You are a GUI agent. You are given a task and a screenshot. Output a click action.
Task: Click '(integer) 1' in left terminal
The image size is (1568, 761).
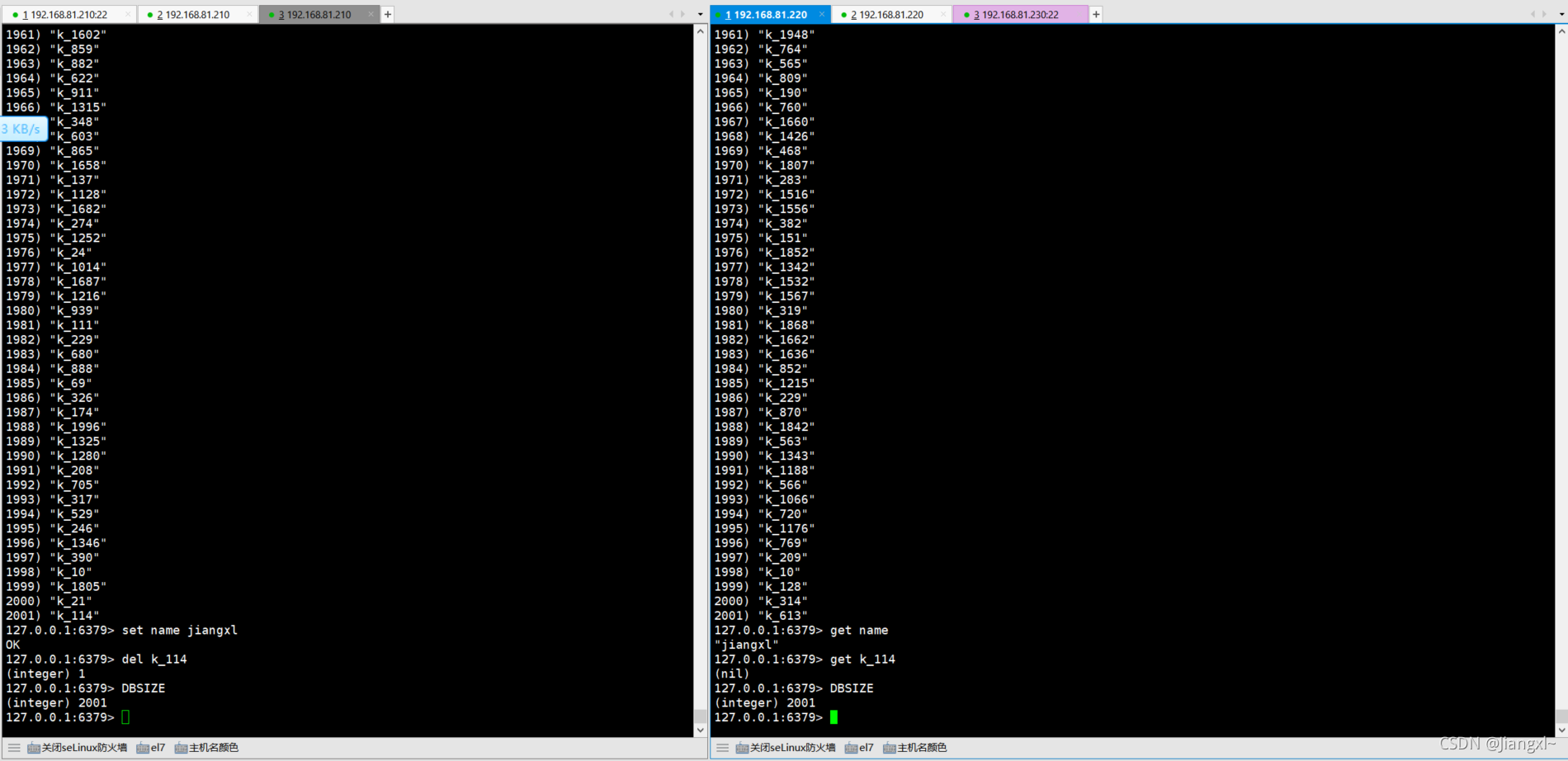coord(45,674)
